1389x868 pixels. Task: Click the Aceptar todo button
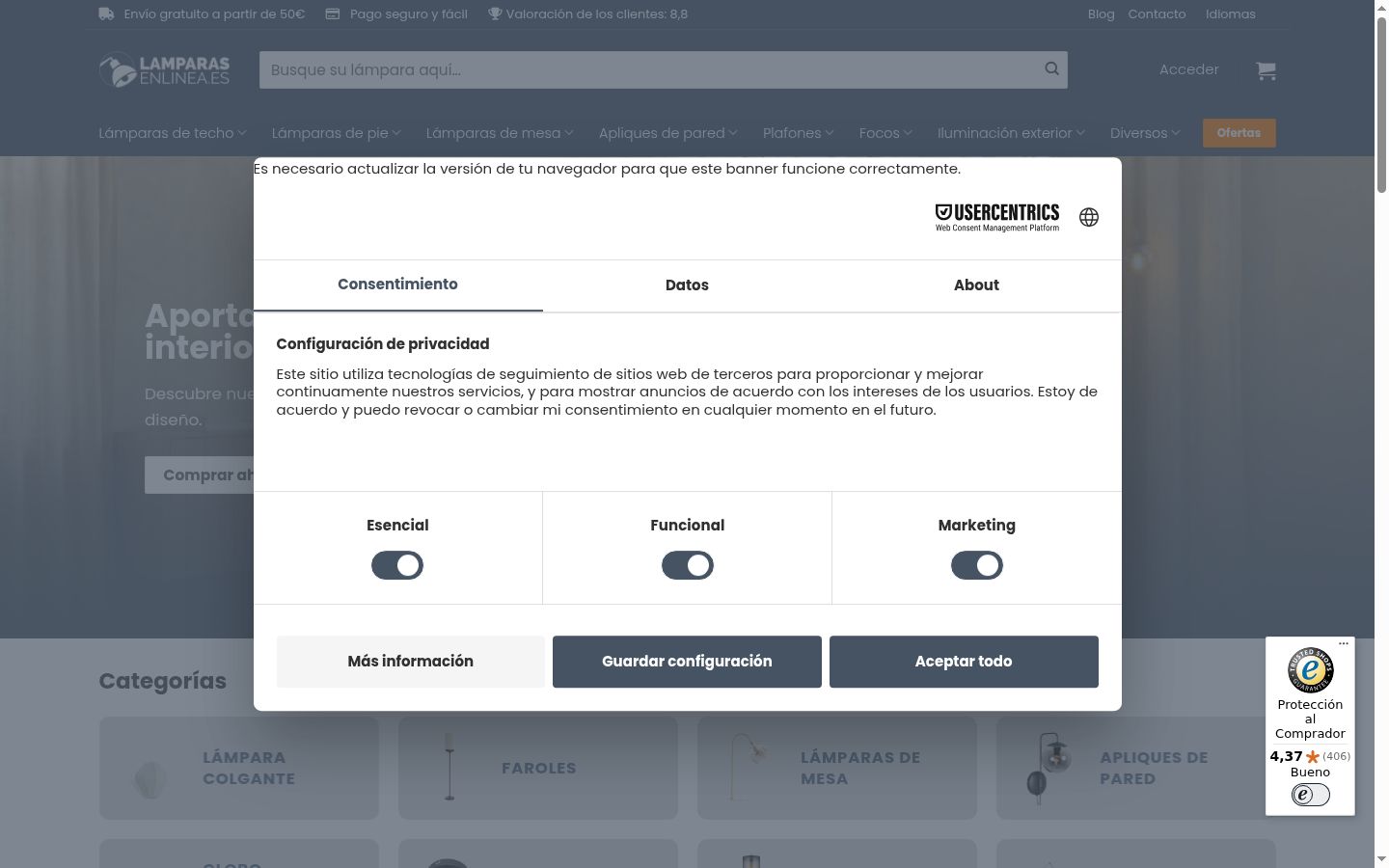click(x=964, y=662)
